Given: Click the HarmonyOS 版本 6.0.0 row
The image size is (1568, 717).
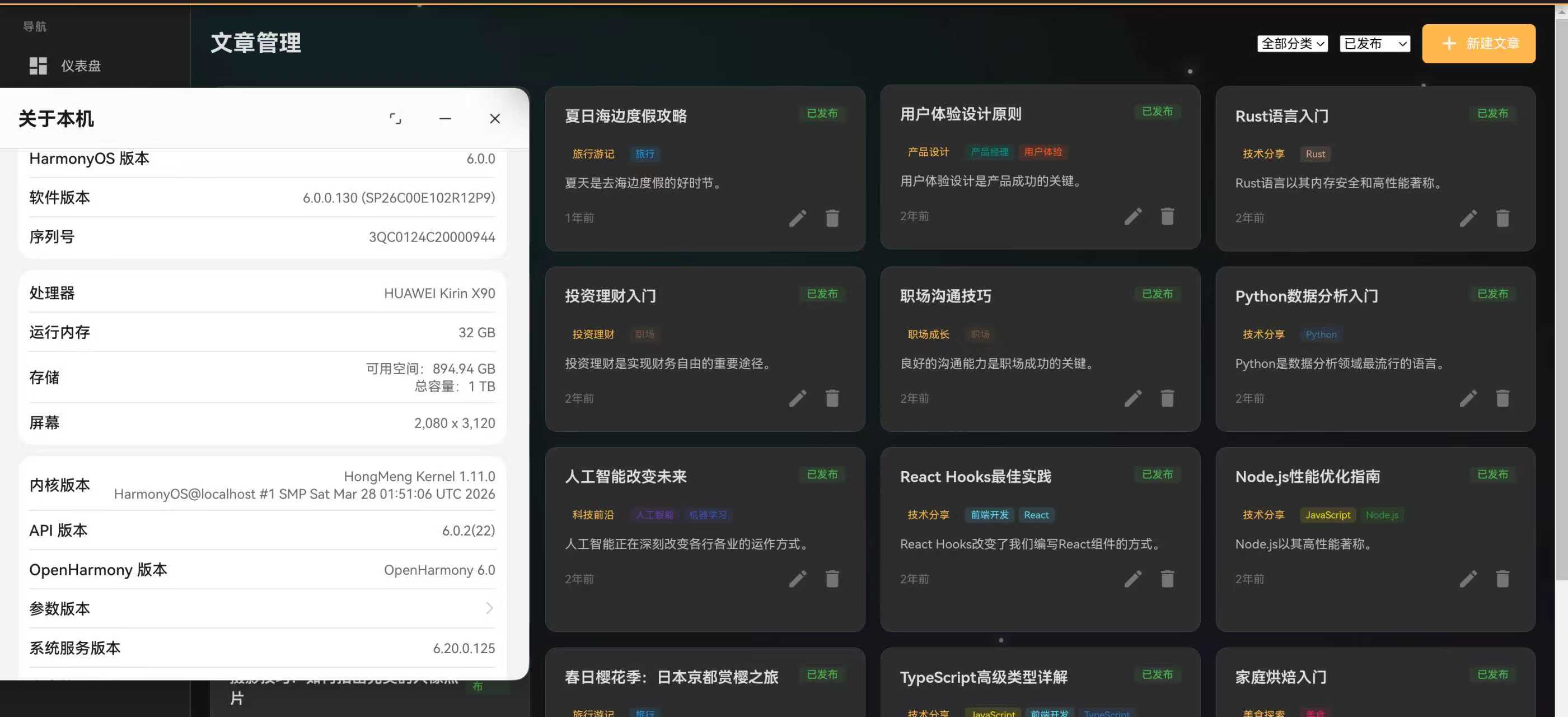Looking at the screenshot, I should pyautogui.click(x=262, y=159).
